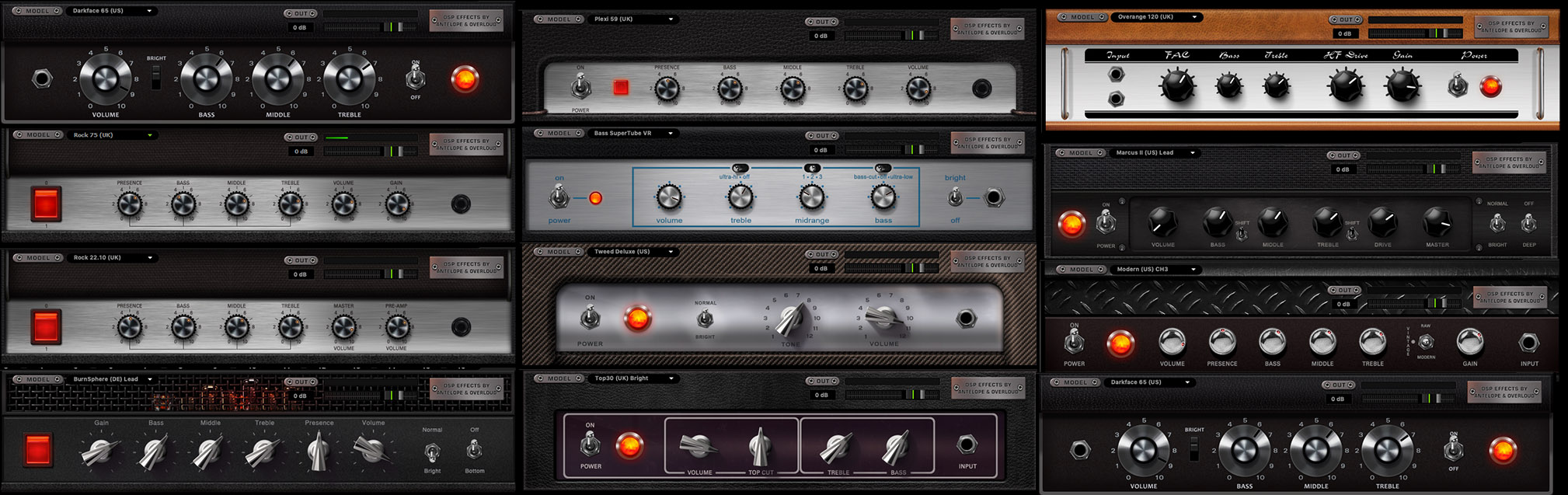Flip the Normal/Bright switch on Marcus II

point(1497,225)
